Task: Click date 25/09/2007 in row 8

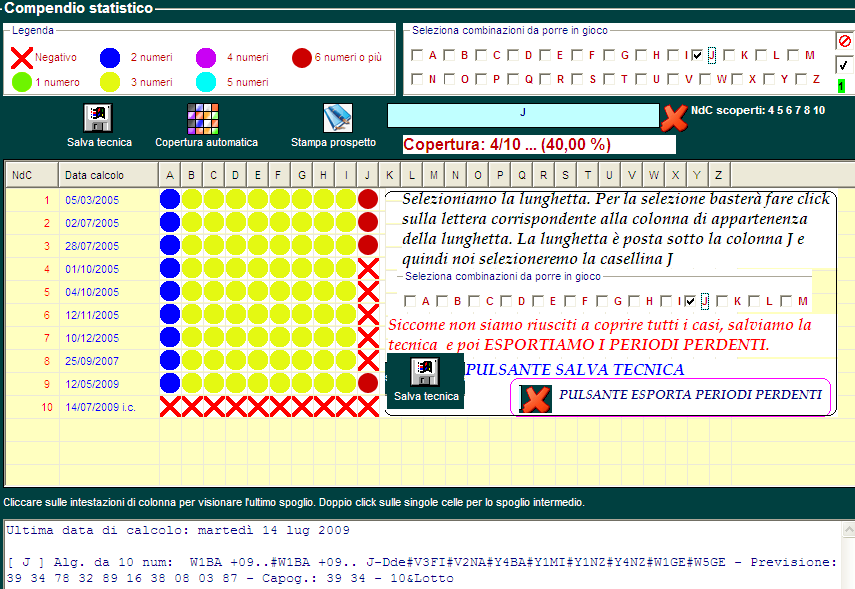Action: 92,362
